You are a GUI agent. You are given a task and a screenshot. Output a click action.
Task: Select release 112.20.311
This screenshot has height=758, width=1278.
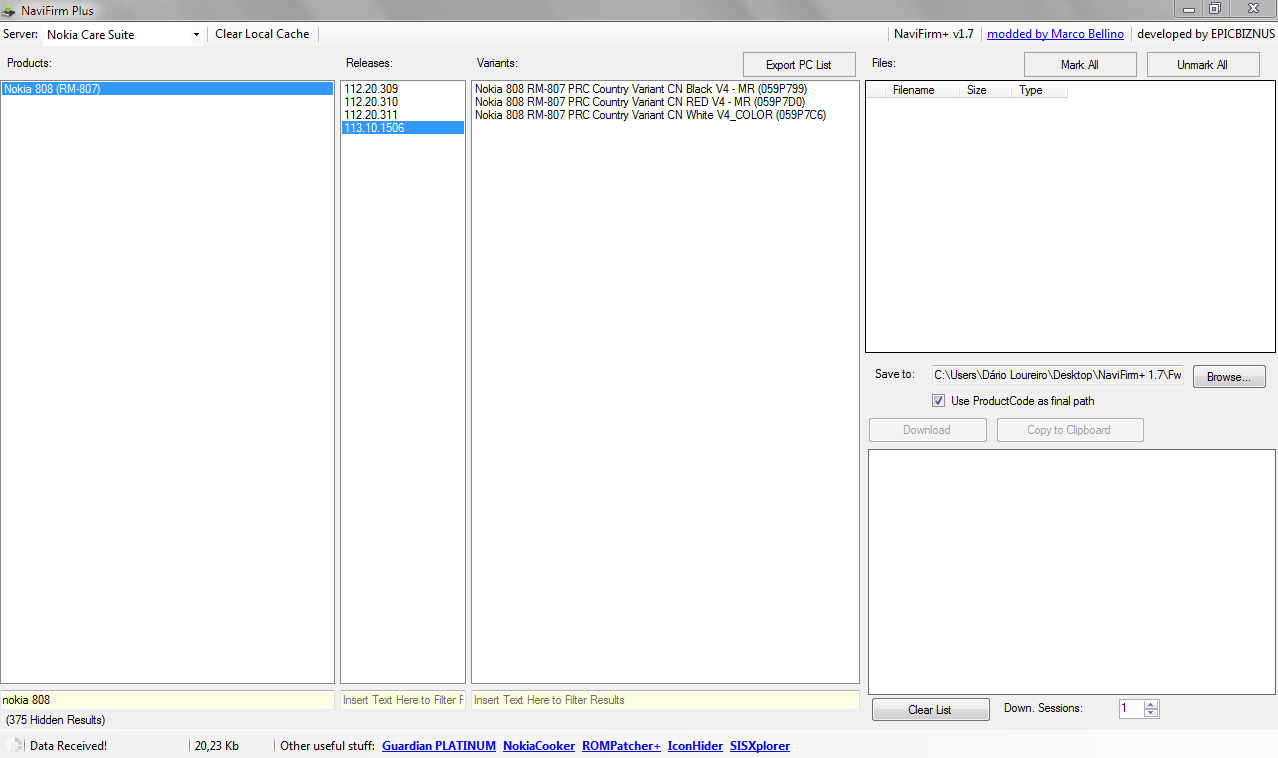403,115
